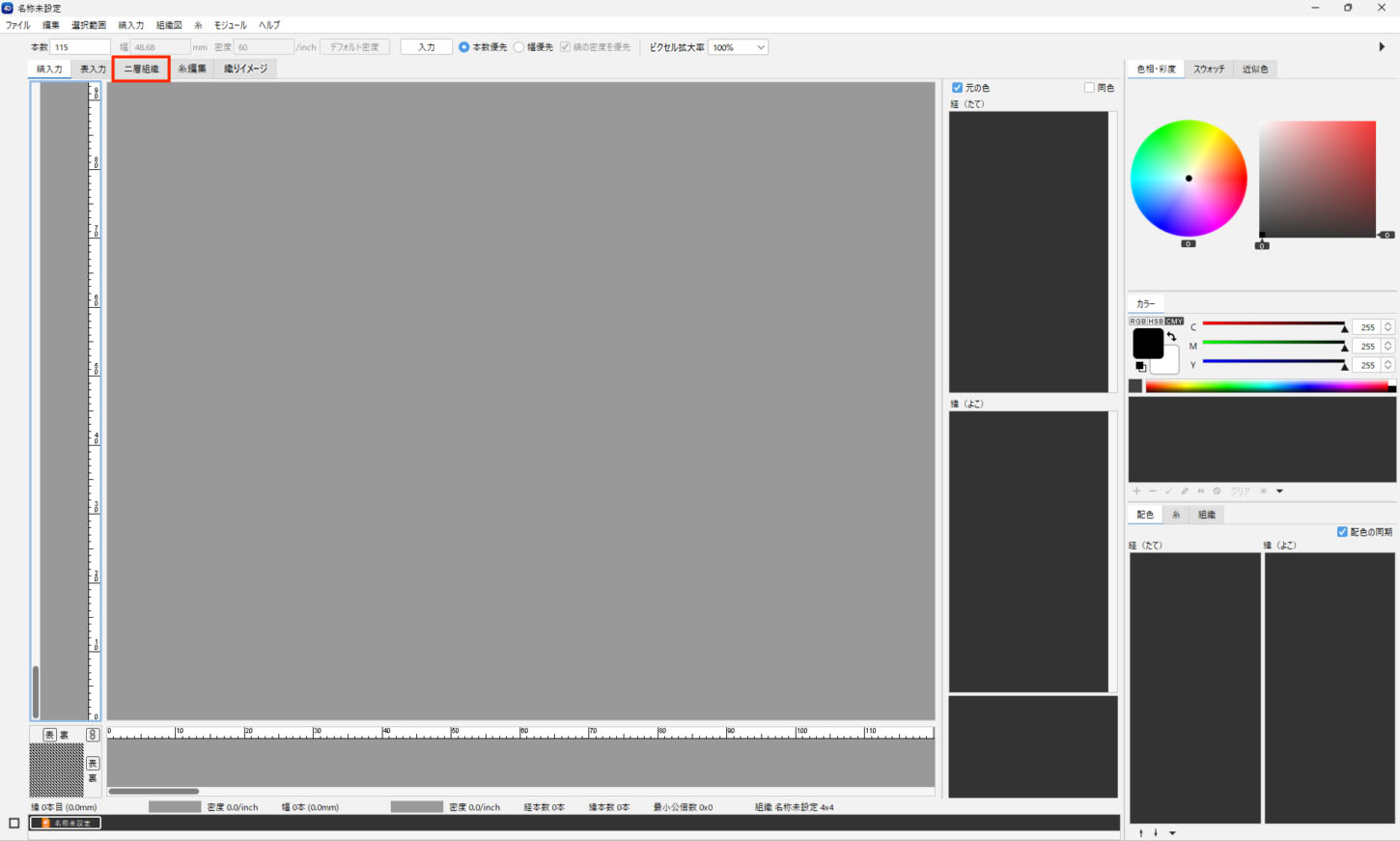Switch to the 二層組織 tab

[142, 69]
